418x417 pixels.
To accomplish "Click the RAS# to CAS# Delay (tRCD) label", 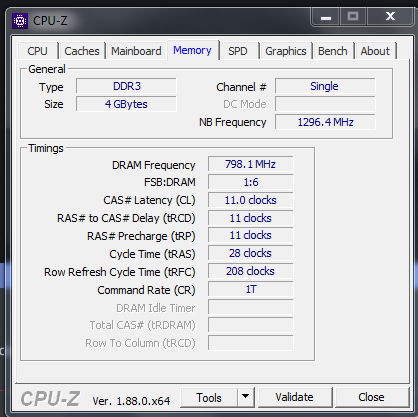I will [x=126, y=218].
